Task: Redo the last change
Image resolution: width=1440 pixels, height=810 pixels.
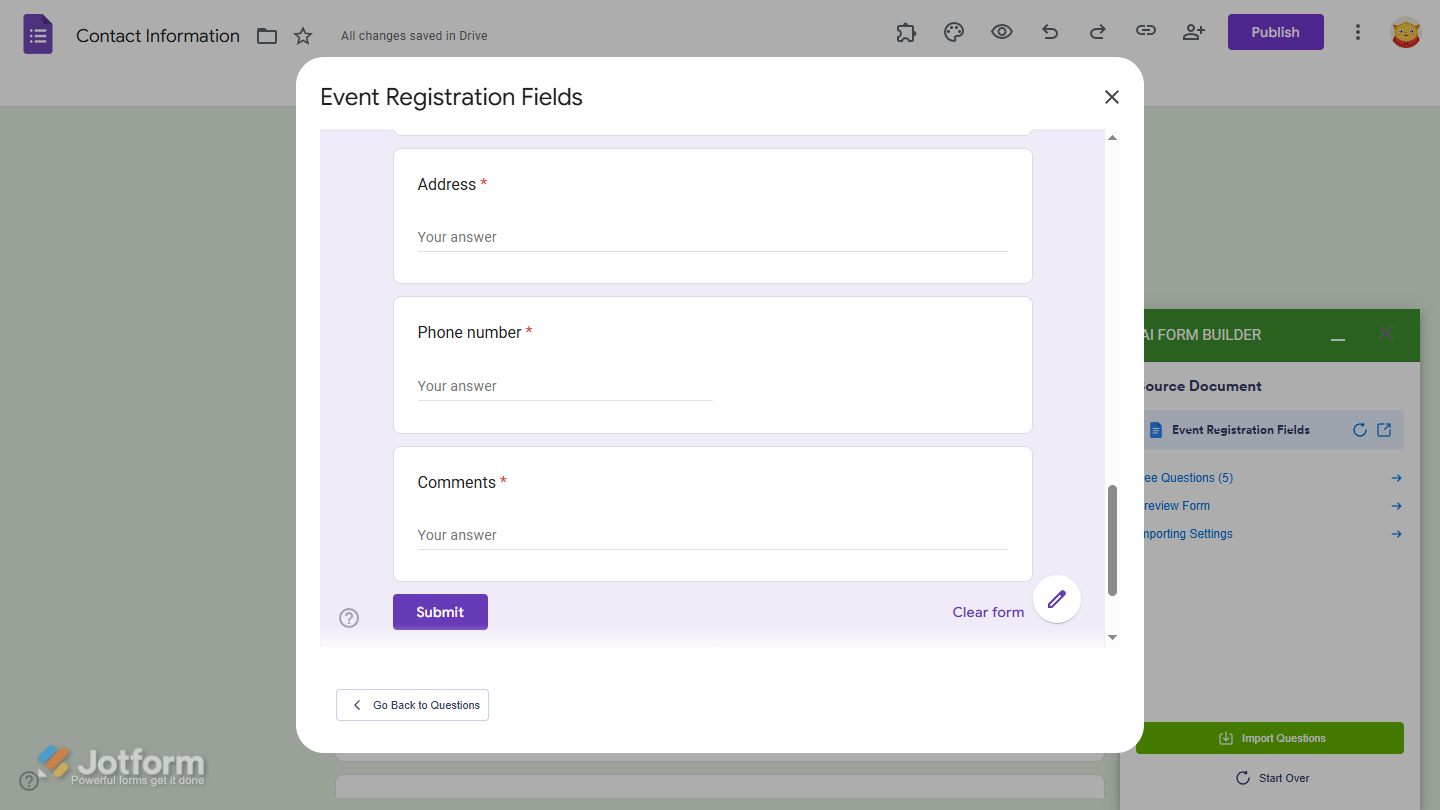Action: click(1097, 32)
